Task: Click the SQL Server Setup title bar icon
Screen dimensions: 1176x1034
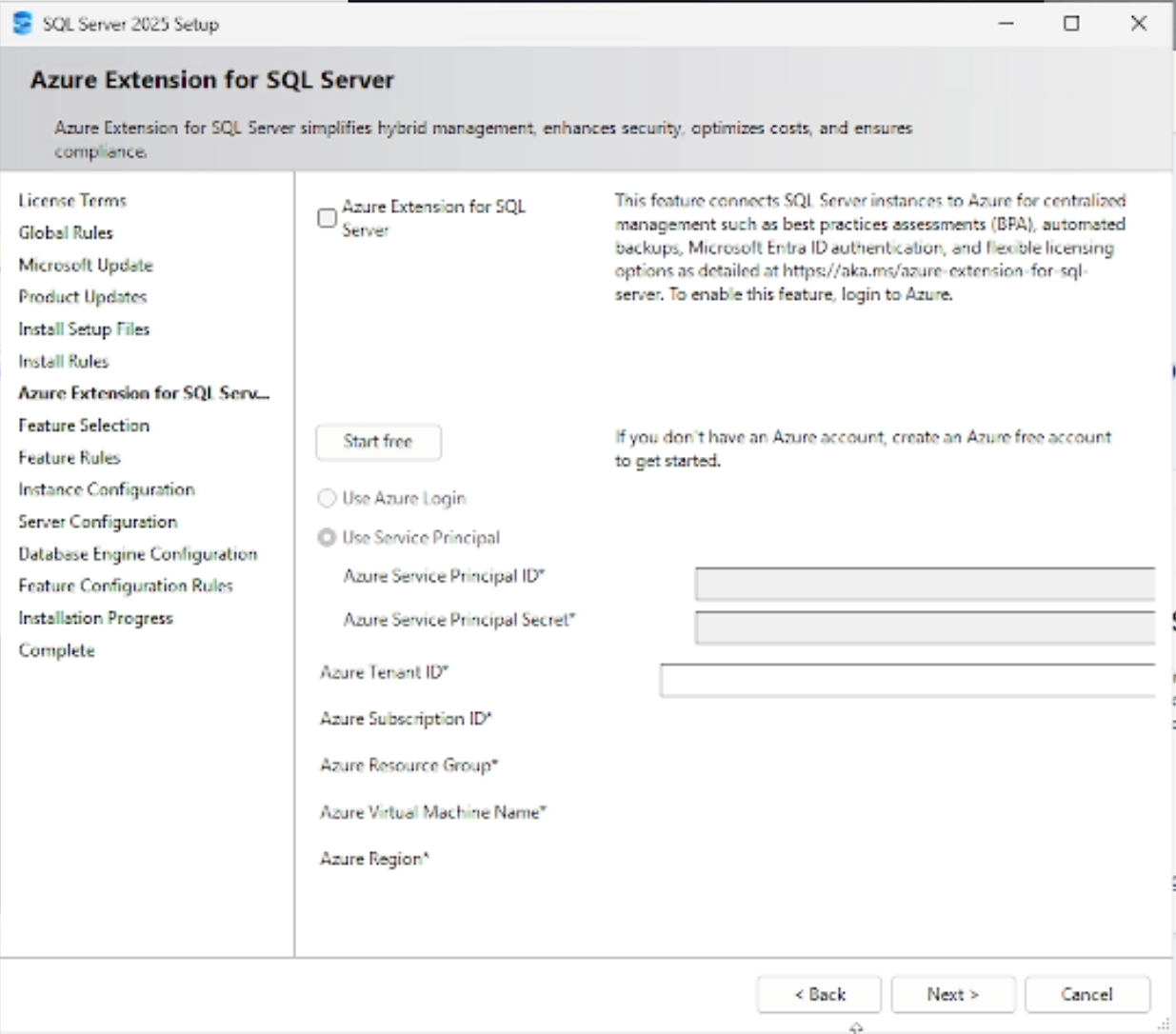Action: click(x=22, y=23)
